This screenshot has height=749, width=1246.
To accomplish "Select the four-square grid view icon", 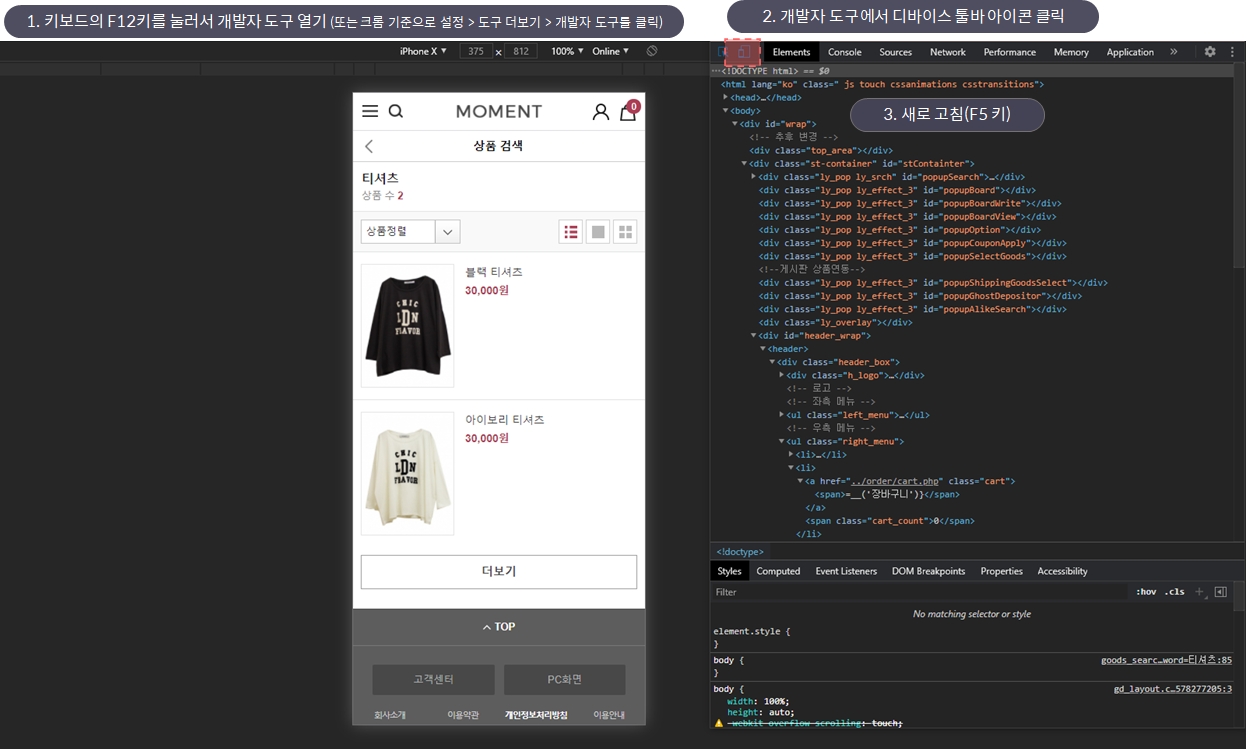I will [x=625, y=232].
